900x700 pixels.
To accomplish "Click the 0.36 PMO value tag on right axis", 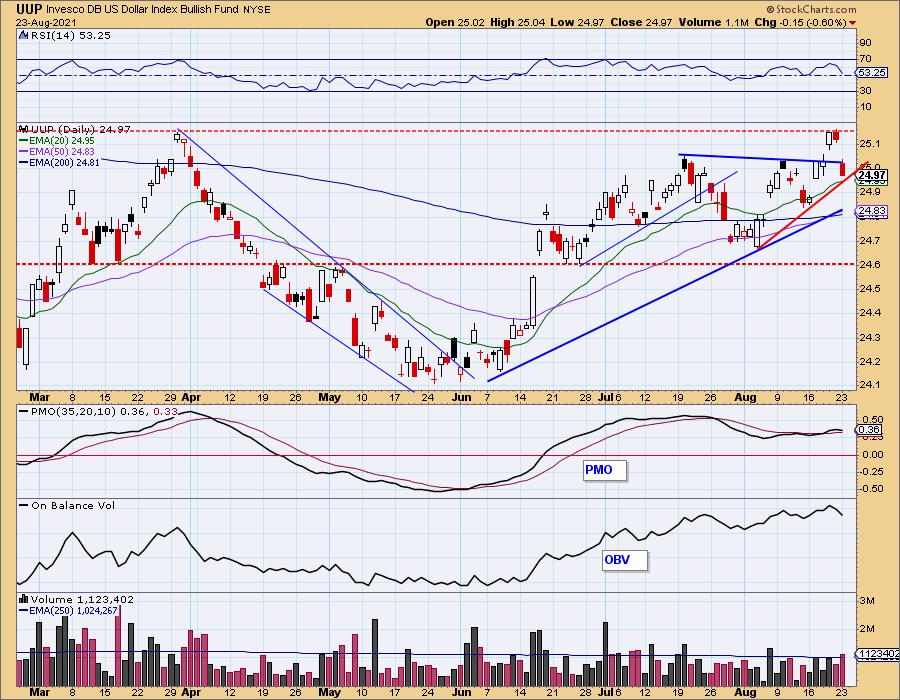I will pos(870,430).
